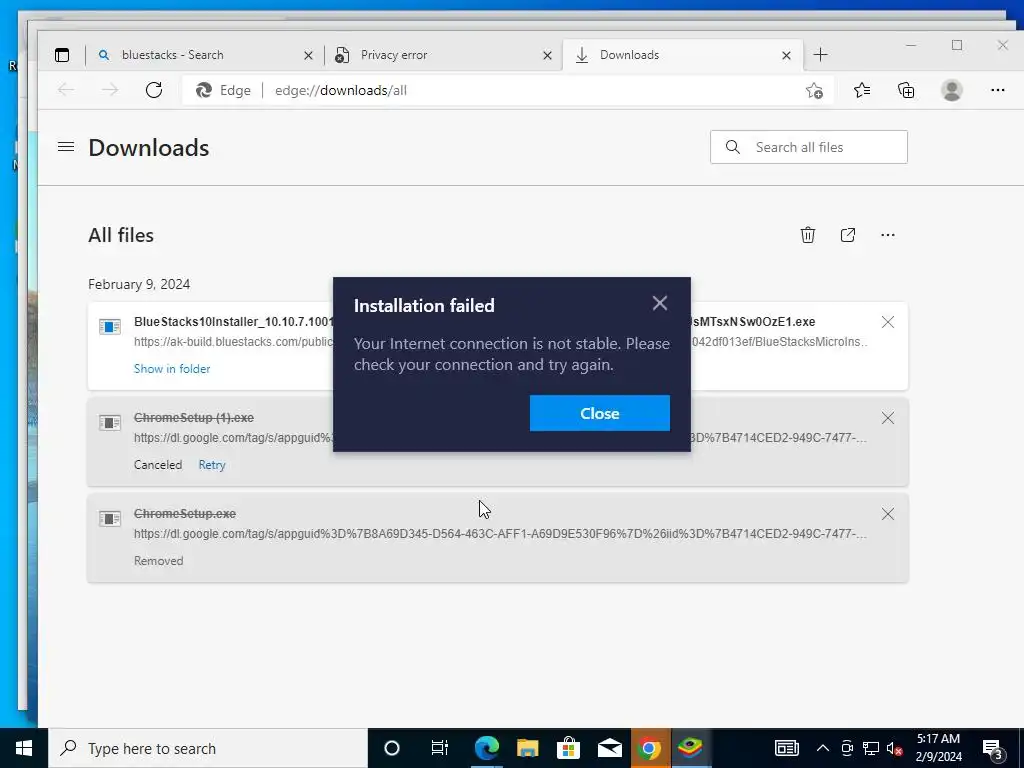
Task: Click the Removed status text
Action: tap(159, 561)
